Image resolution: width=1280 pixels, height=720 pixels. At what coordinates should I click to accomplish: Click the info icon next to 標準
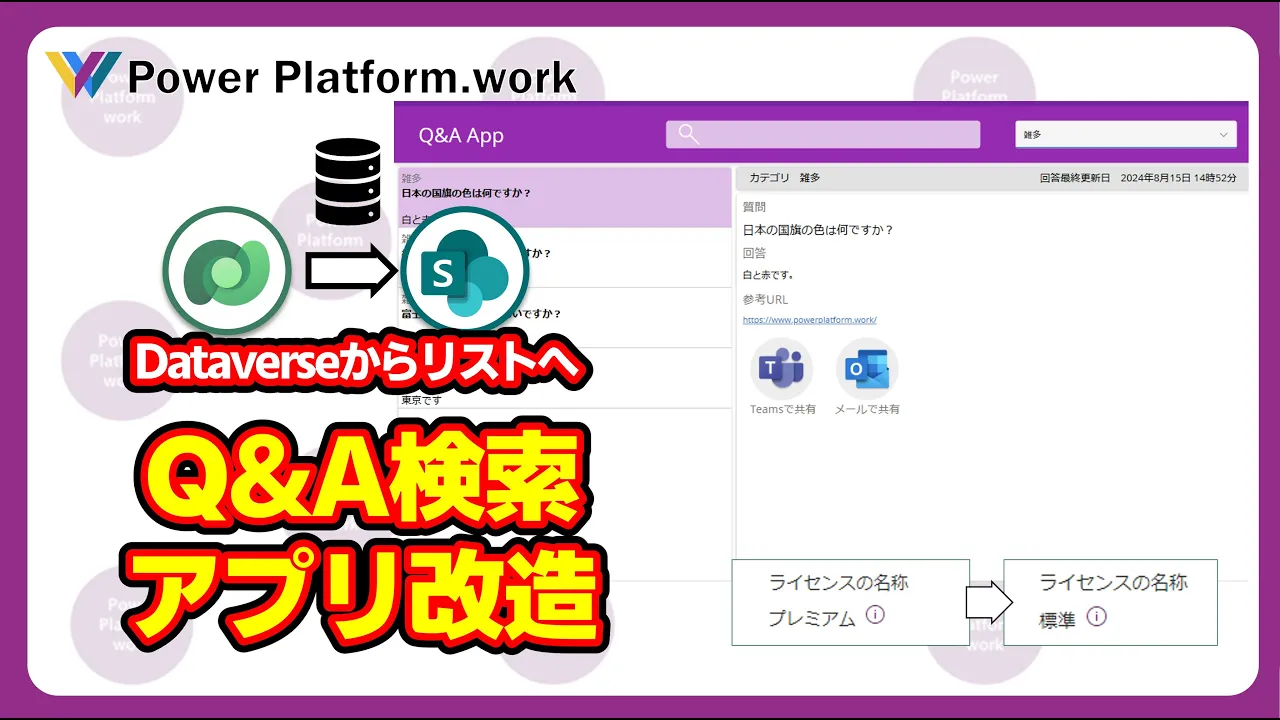tap(1096, 617)
